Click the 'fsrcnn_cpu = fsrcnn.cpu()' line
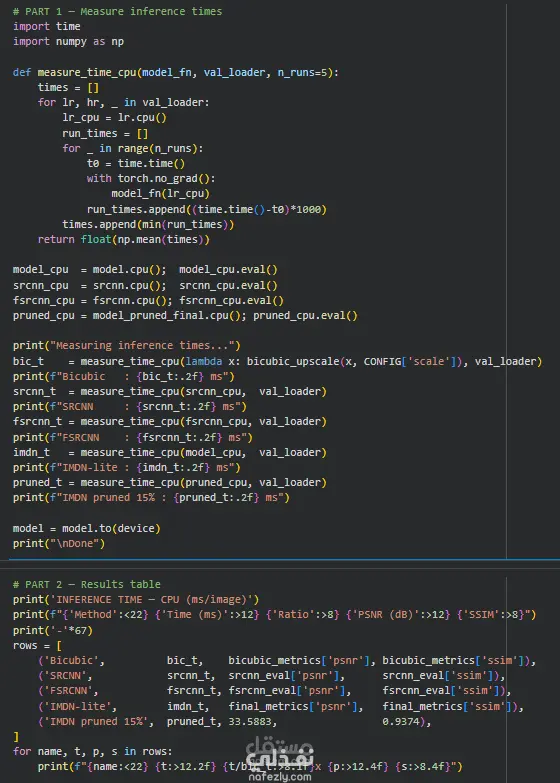This screenshot has height=783, width=560. pos(148,301)
